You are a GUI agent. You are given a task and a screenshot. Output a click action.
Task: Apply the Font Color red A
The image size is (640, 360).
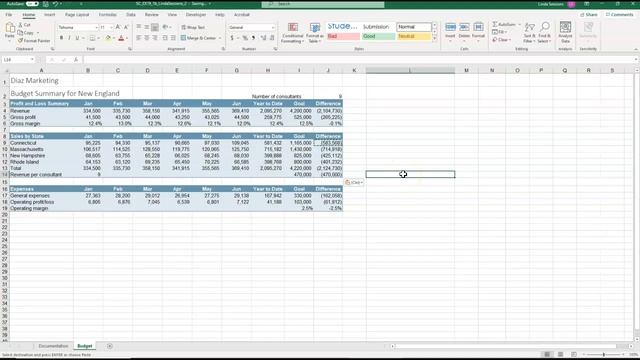point(121,38)
